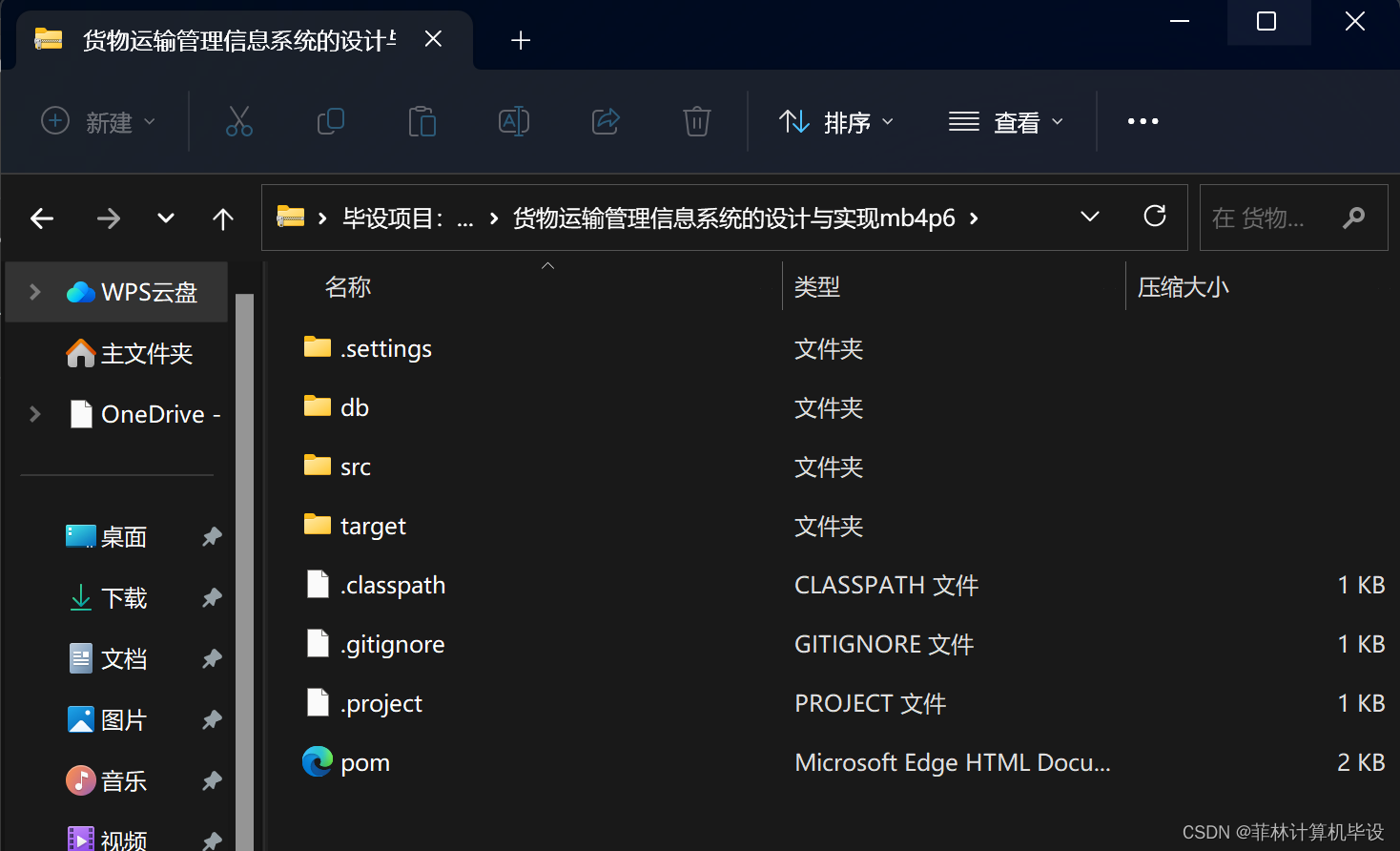This screenshot has height=851, width=1400.
Task: Select file name .project
Action: [x=381, y=704]
